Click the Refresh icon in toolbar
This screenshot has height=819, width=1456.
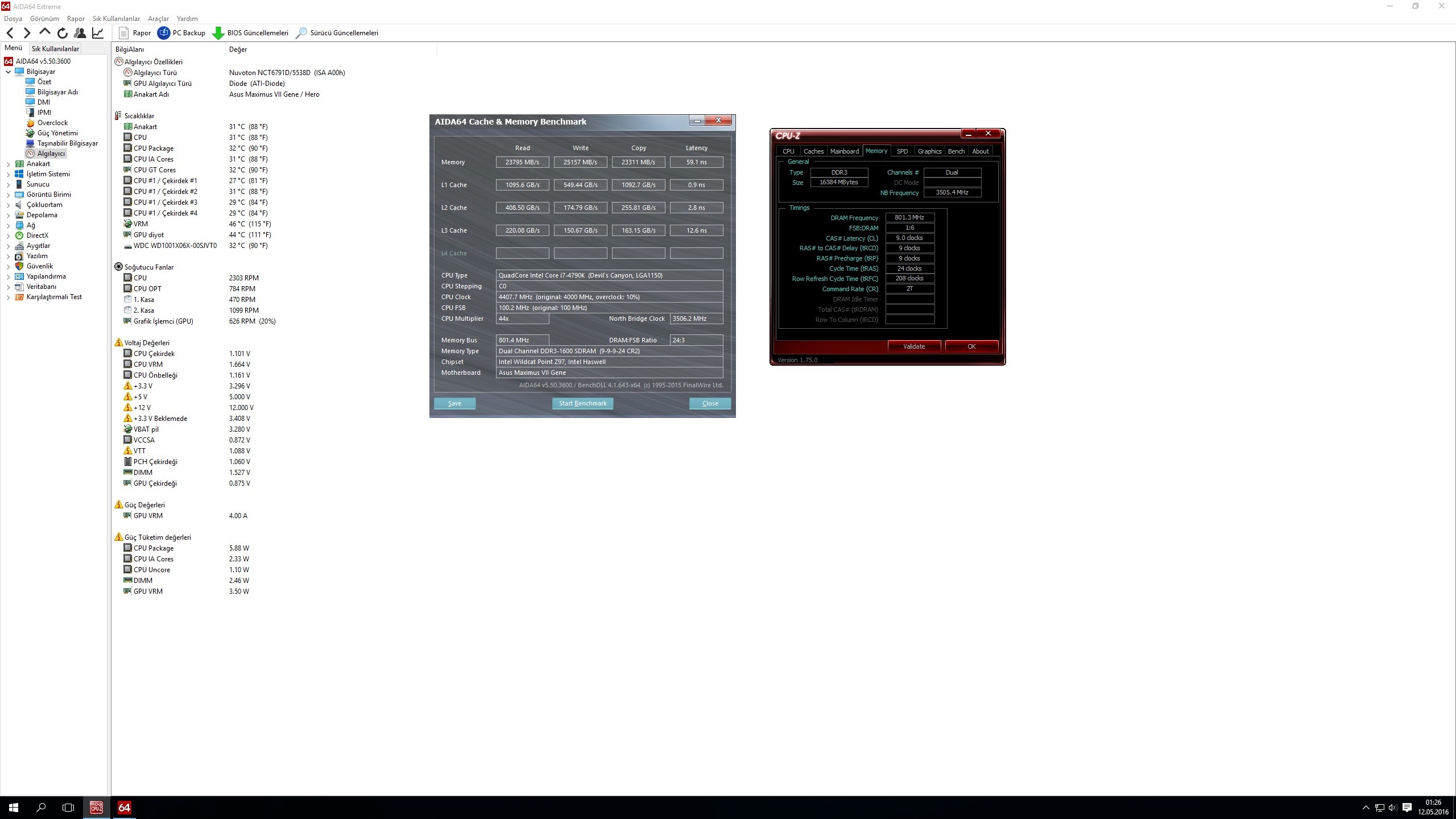[63, 33]
